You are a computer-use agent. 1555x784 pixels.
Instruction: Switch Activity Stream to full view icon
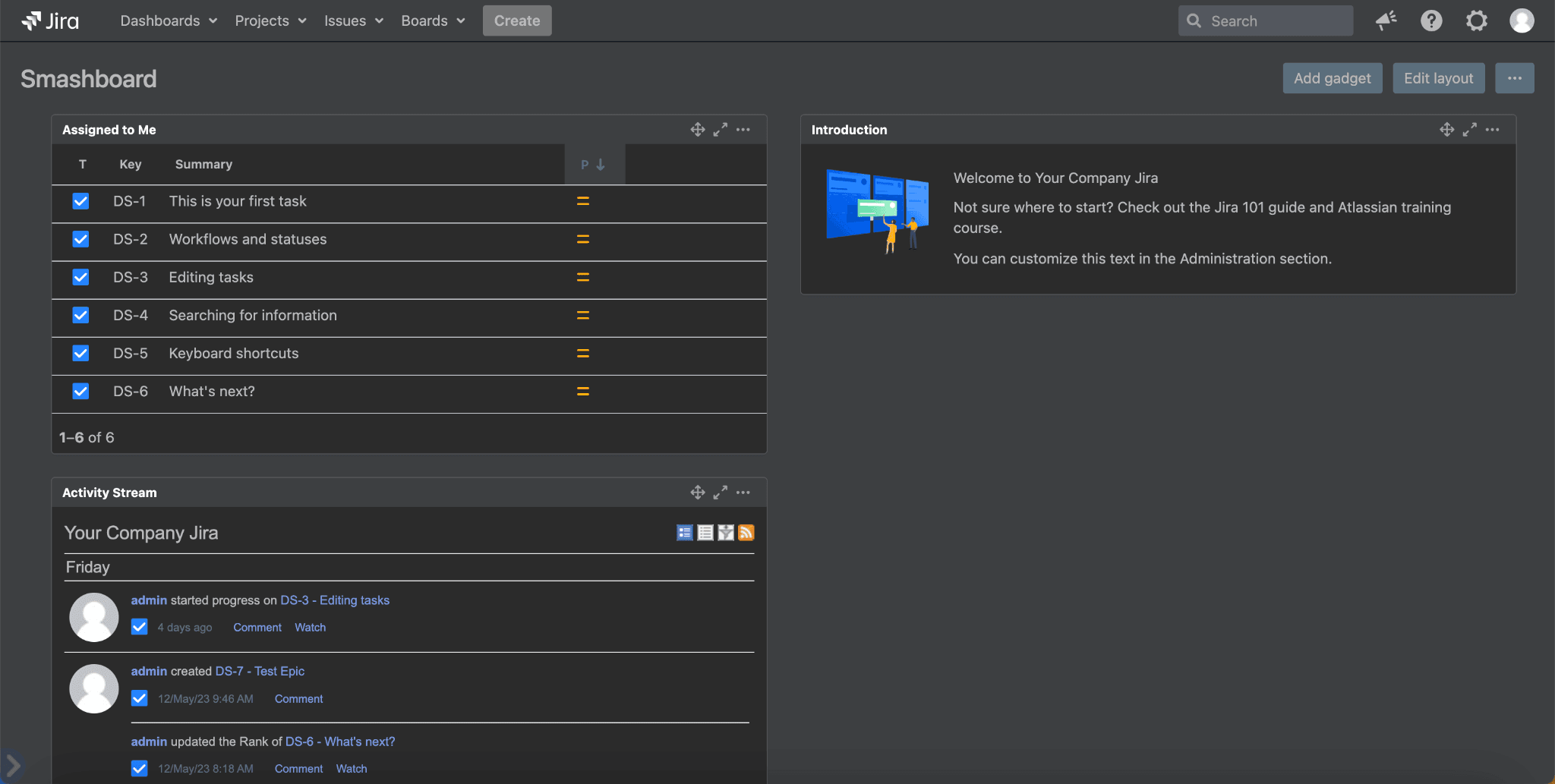pyautogui.click(x=685, y=533)
